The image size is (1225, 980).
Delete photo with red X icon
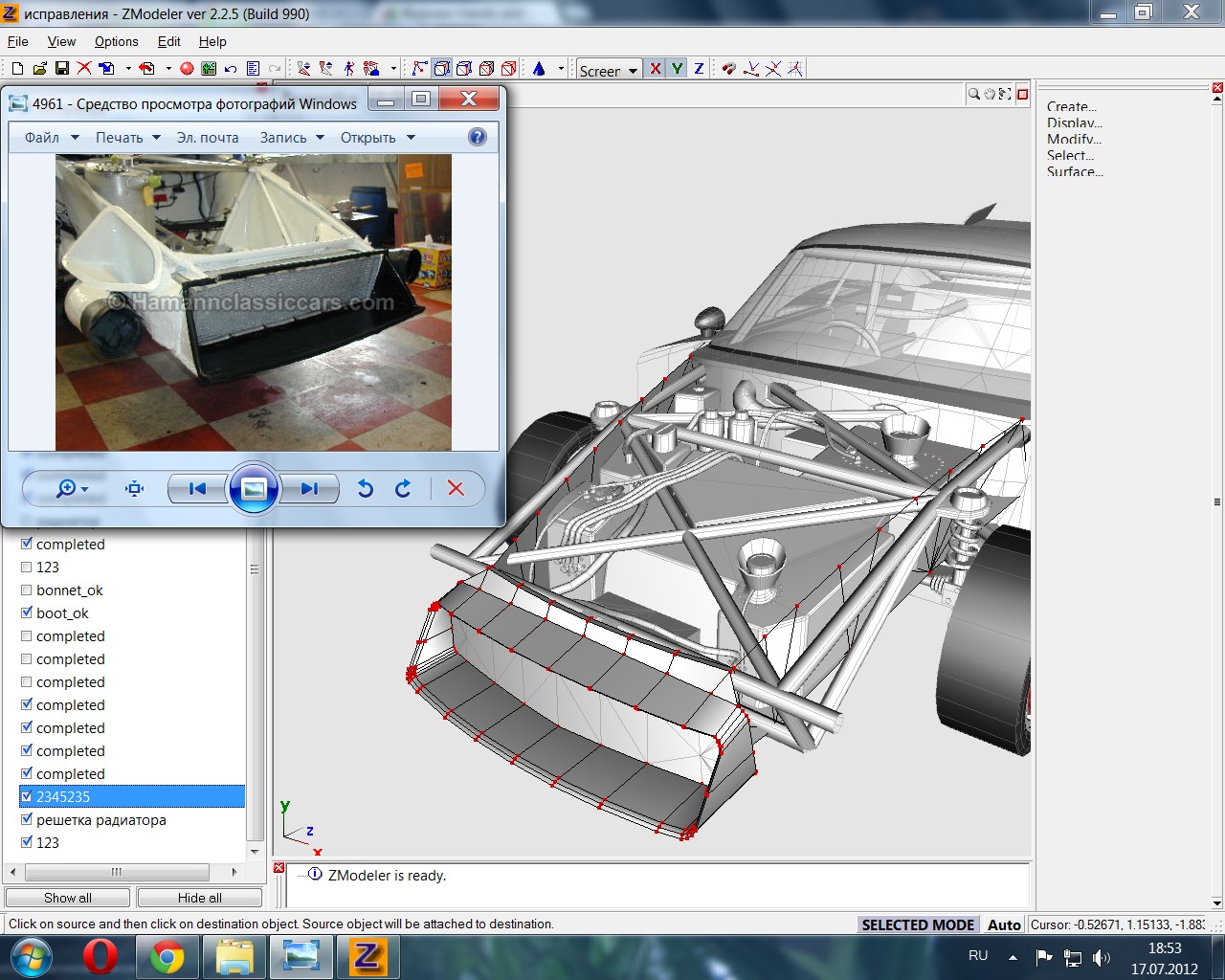coord(456,489)
